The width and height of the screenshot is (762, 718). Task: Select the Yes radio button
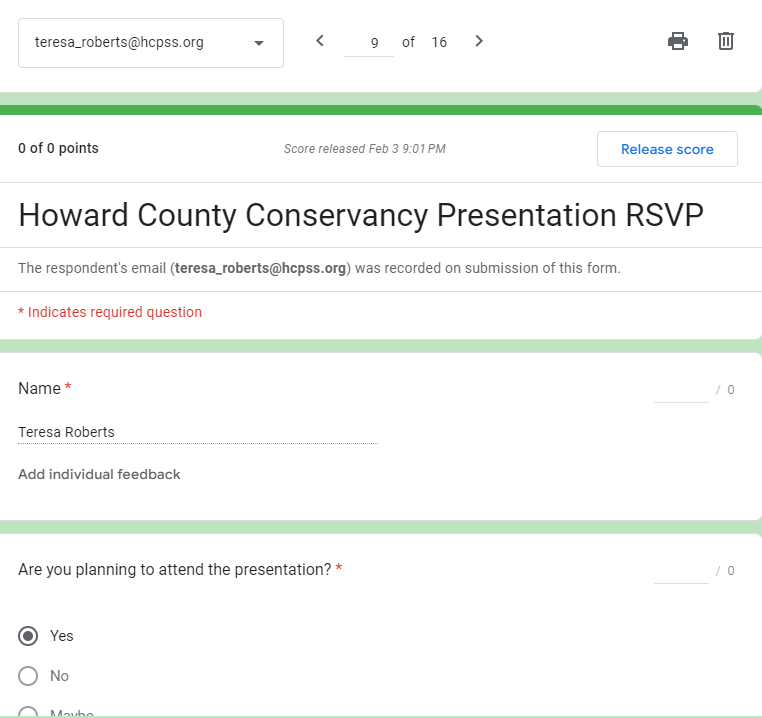pos(29,636)
